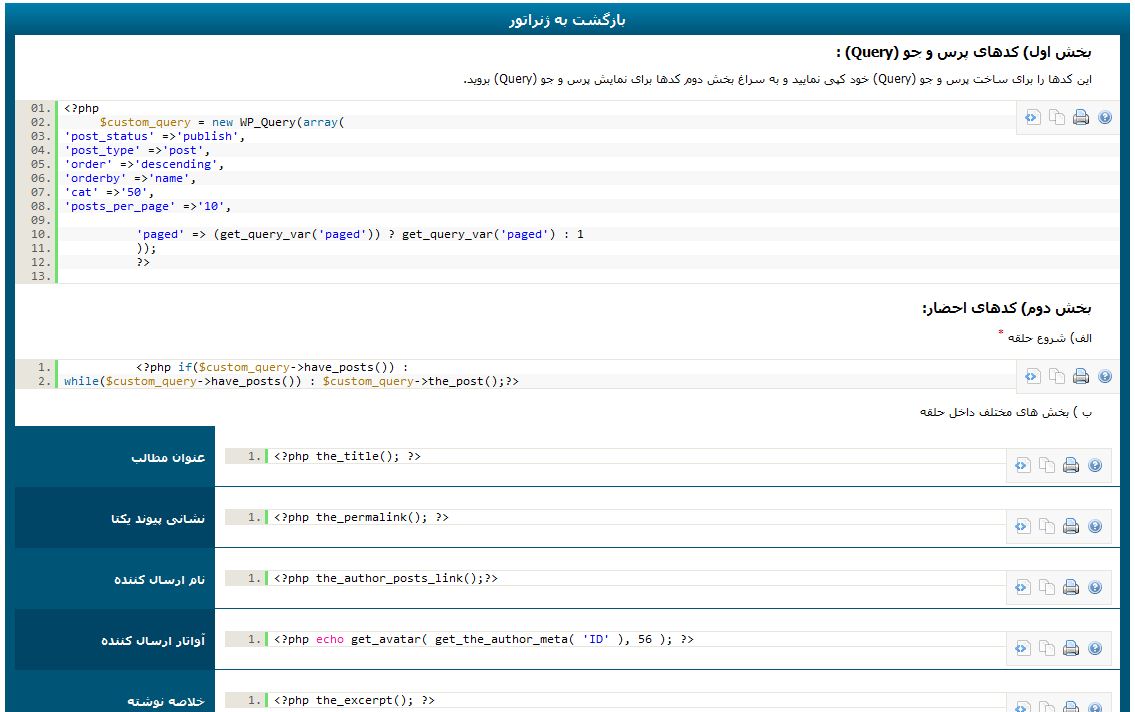Click the ب) بخش های مختلف داخل حلقه subheading
Image resolution: width=1135 pixels, height=712 pixels.
click(x=1006, y=412)
